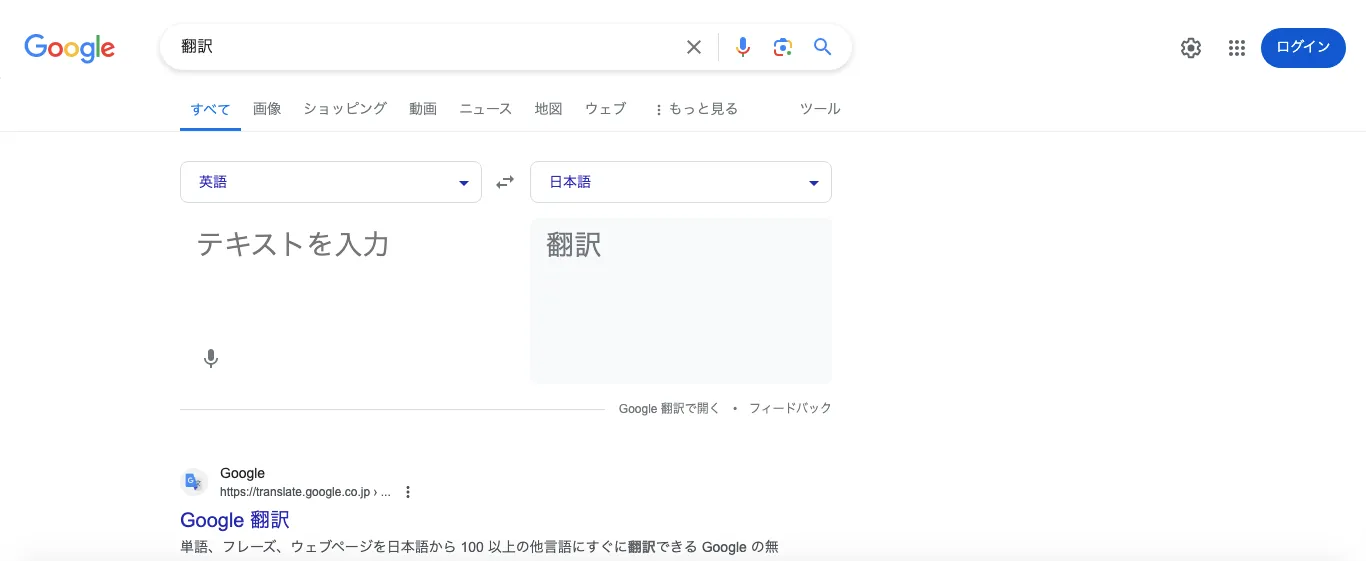
Task: Click the Google logo
Action: coord(70,47)
